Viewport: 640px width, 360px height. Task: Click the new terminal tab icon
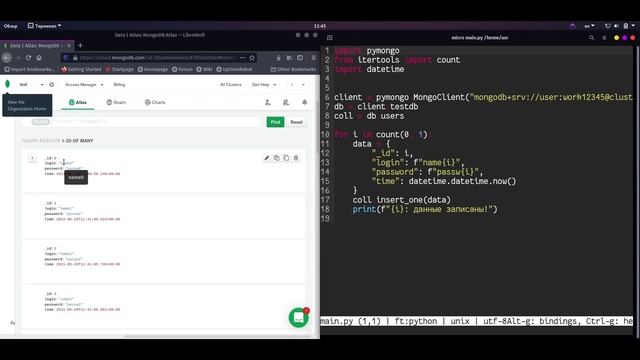pos(329,38)
